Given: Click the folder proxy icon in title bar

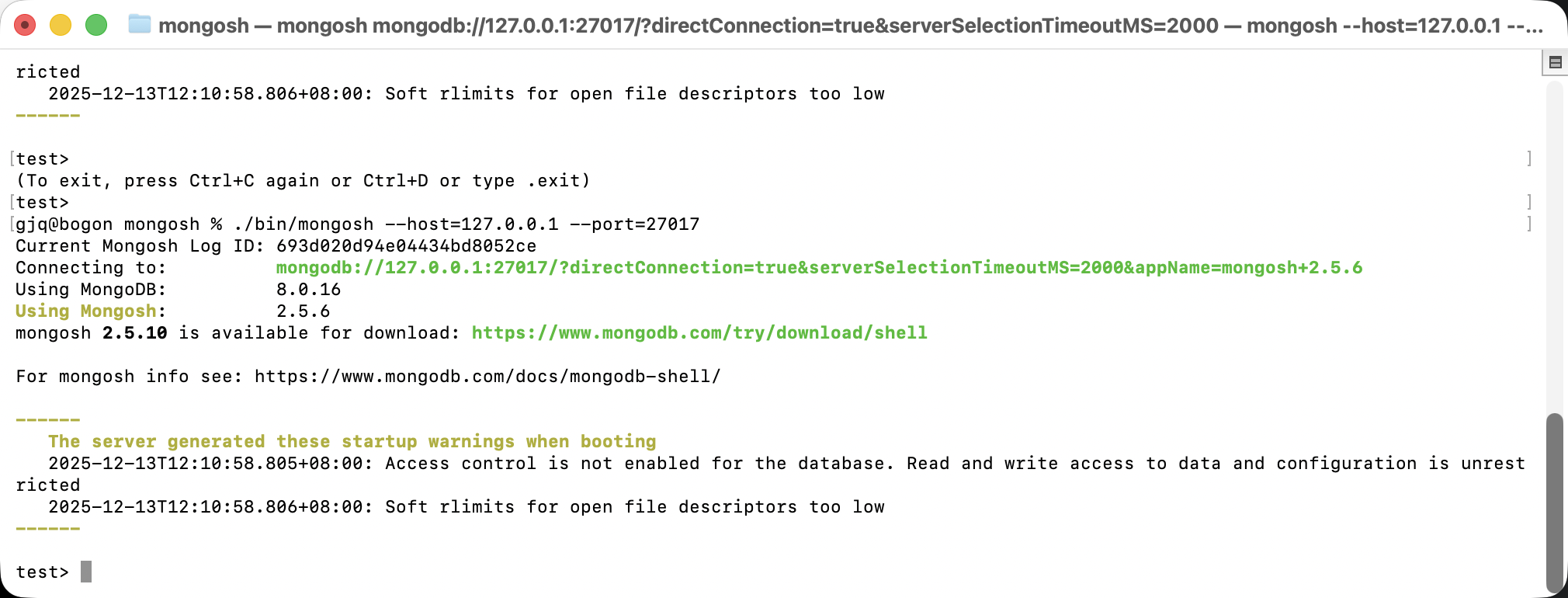Looking at the screenshot, I should (140, 25).
